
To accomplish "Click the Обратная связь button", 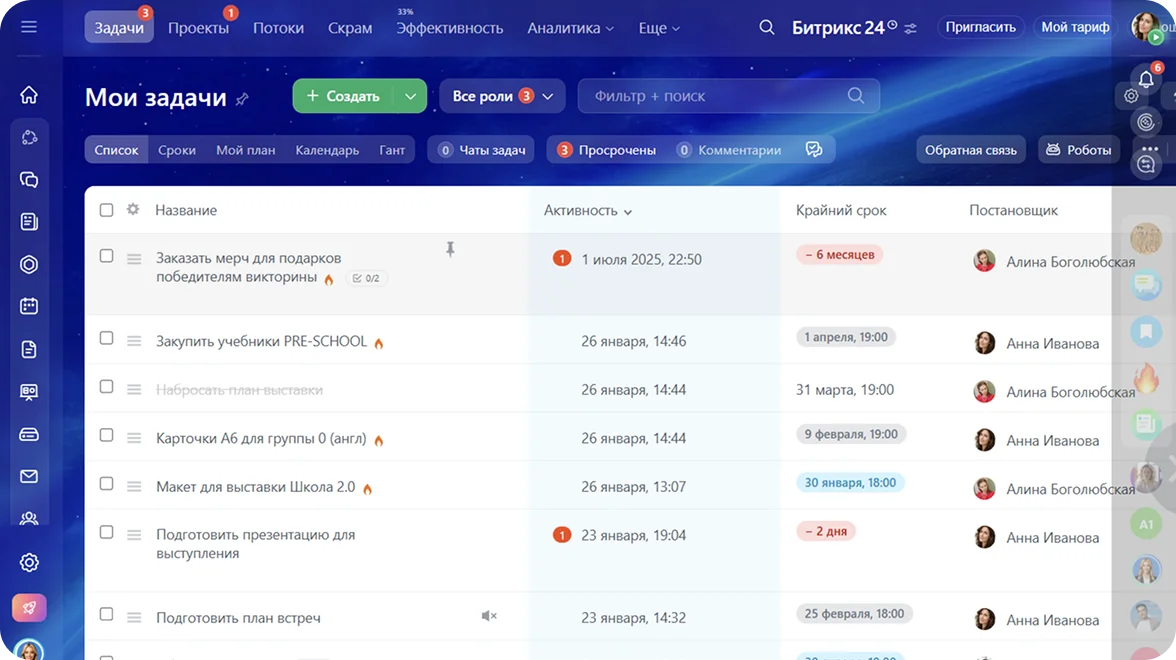I will click(x=970, y=148).
